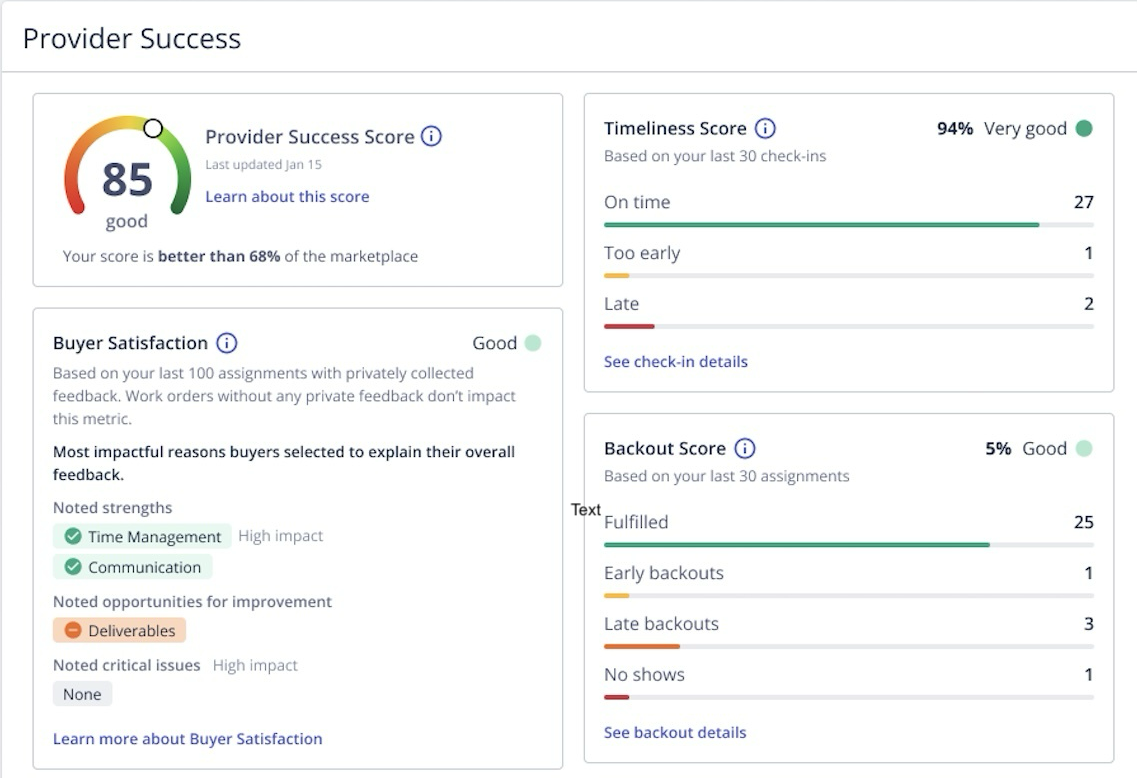This screenshot has height=778, width=1137.
Task: Click the Fulfilled progress bar
Action: (x=848, y=545)
